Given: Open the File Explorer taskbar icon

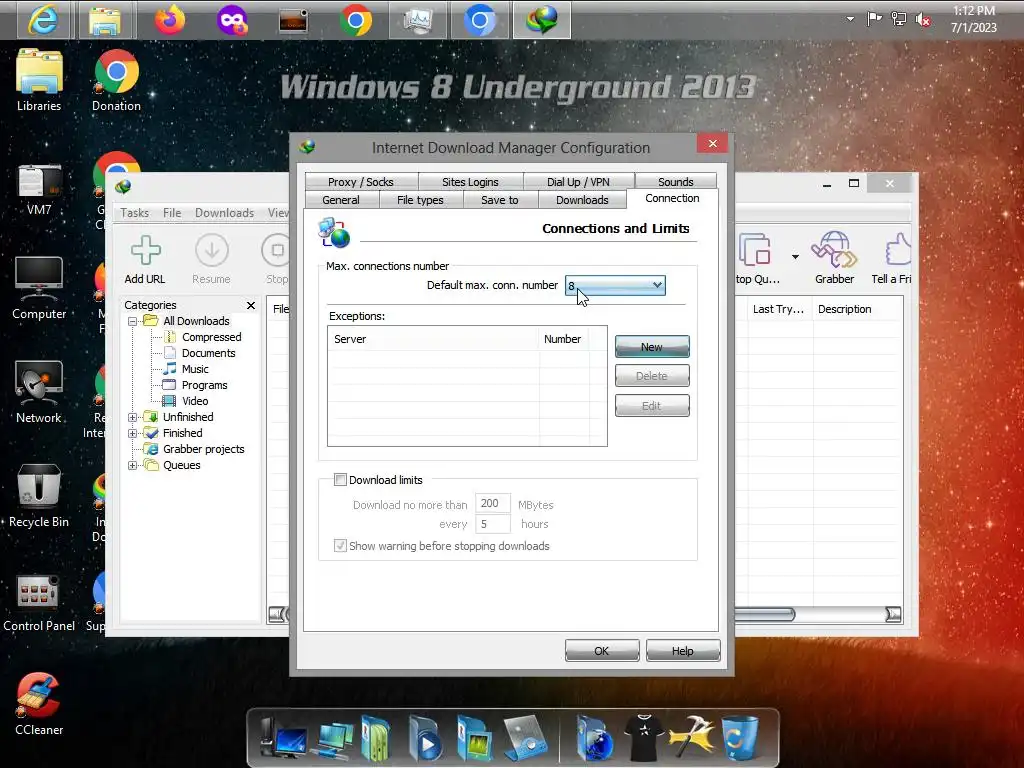Looking at the screenshot, I should 104,21.
